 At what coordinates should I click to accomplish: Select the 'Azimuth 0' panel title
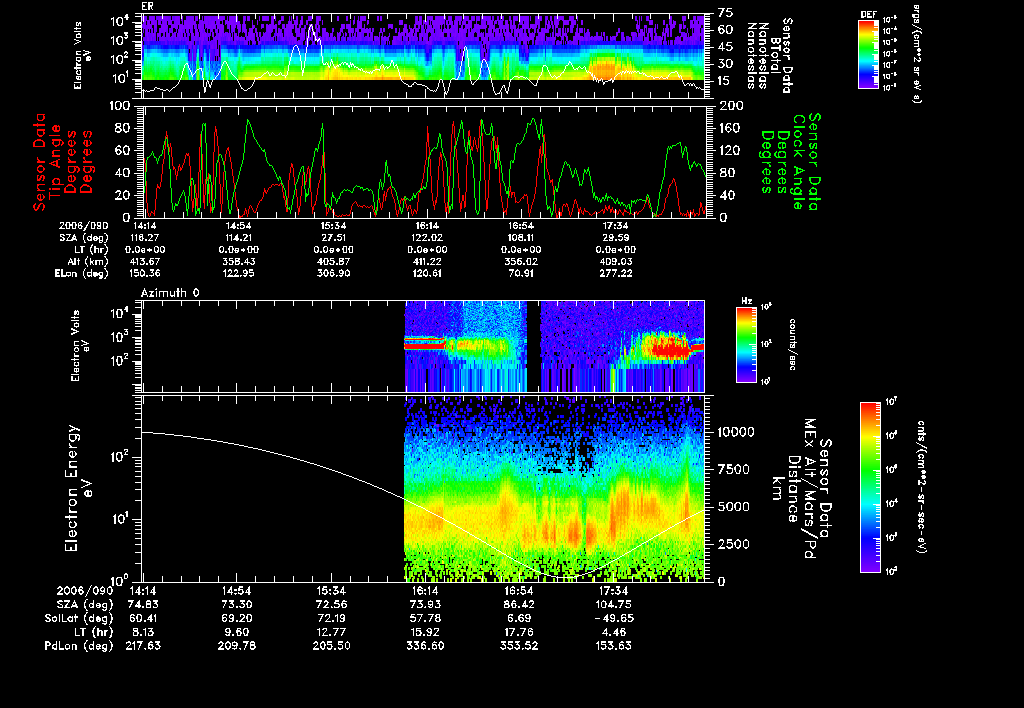point(170,293)
